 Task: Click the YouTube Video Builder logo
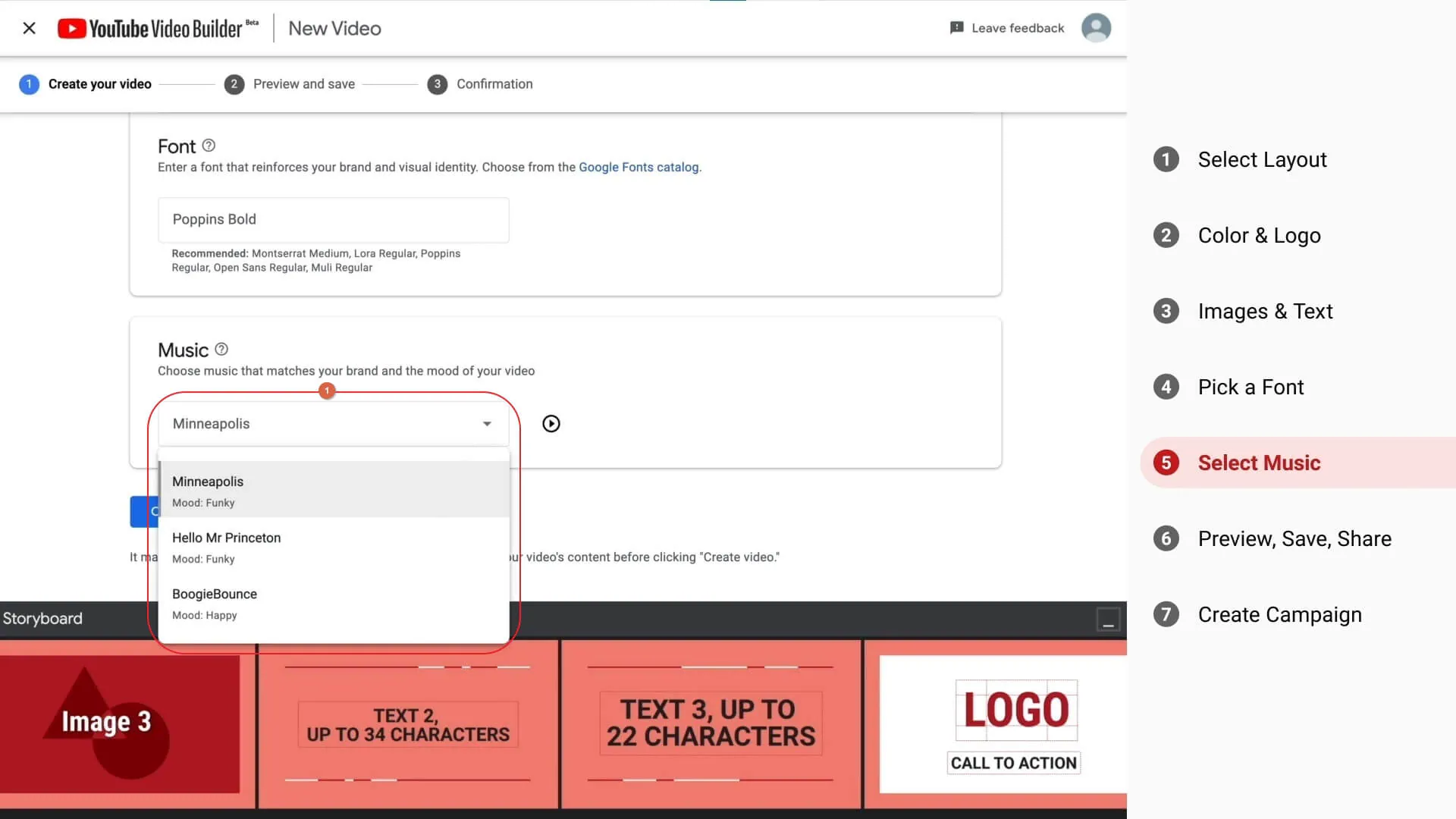click(x=158, y=28)
